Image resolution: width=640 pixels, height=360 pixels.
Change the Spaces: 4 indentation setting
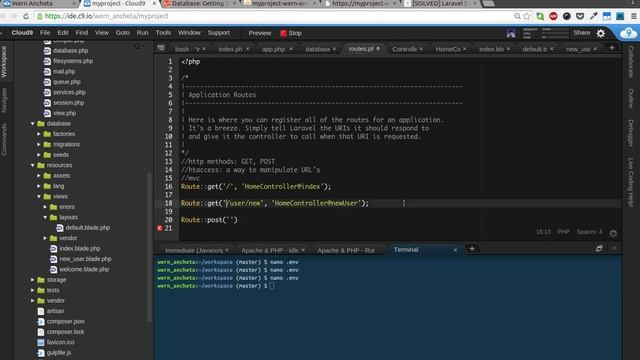pyautogui.click(x=589, y=232)
